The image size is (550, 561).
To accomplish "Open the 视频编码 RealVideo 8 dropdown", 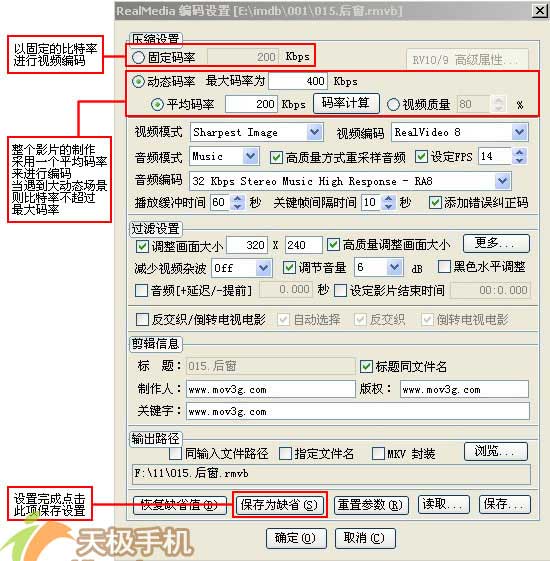I will (519, 132).
